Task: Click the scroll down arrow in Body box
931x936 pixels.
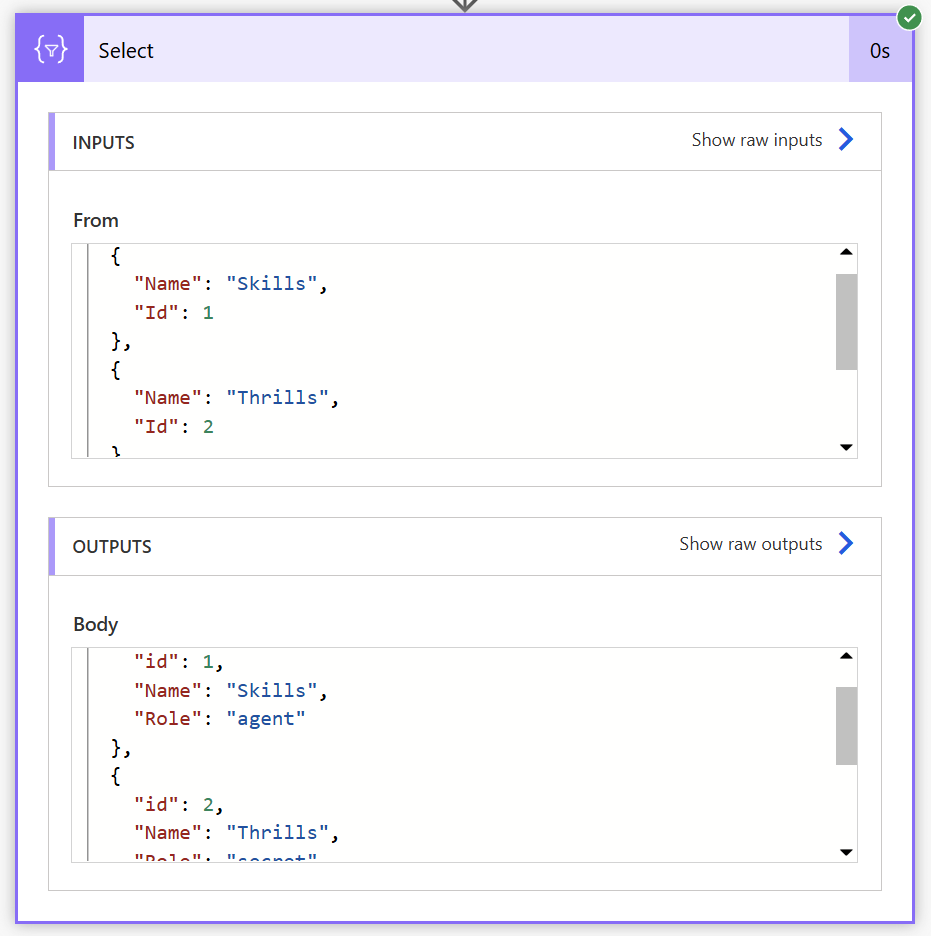Action: tap(846, 852)
